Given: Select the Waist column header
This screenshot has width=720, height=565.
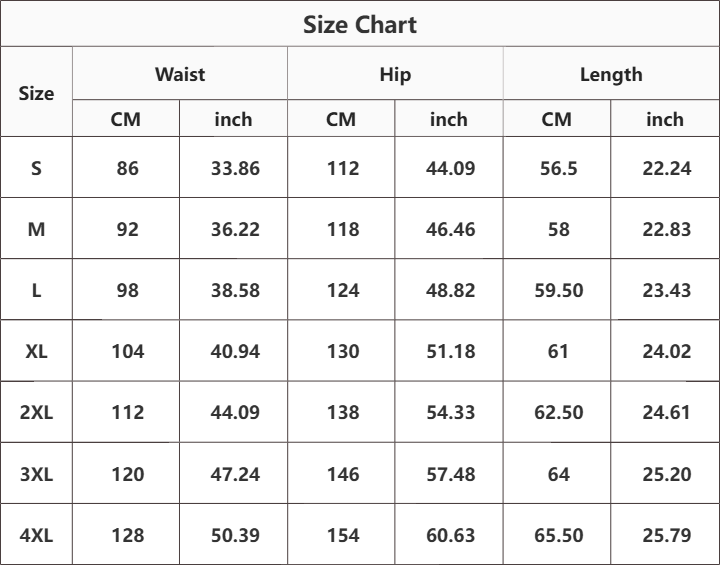Looking at the screenshot, I should click(180, 74).
